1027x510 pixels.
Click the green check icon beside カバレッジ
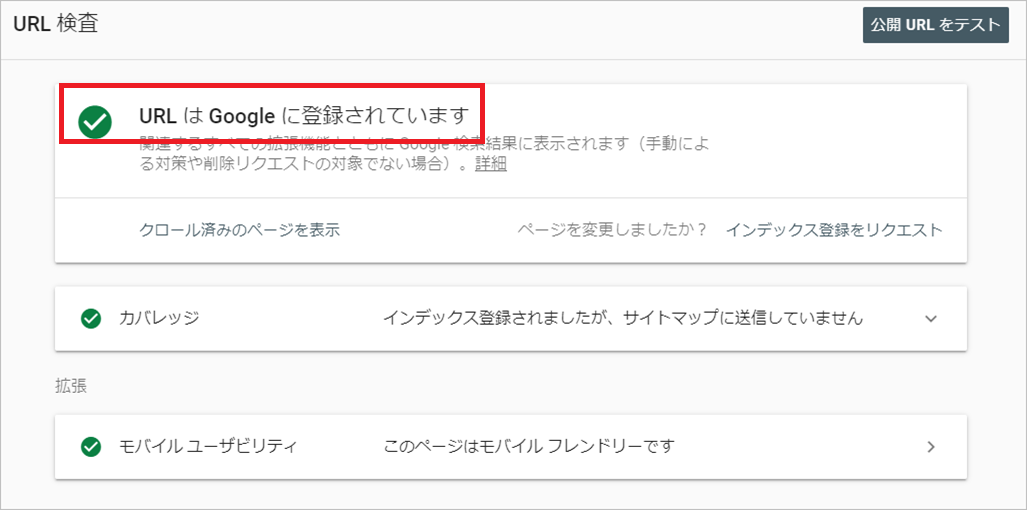(91, 318)
